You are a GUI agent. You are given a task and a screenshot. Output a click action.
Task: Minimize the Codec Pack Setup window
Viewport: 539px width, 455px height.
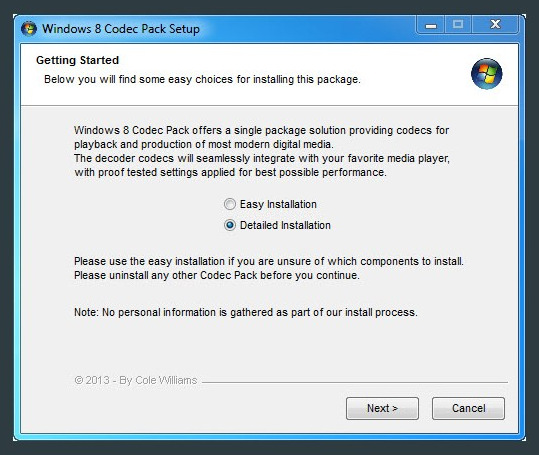point(431,25)
